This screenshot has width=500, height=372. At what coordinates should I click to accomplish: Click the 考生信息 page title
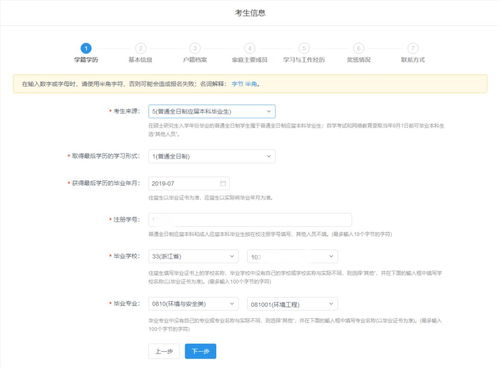250,13
